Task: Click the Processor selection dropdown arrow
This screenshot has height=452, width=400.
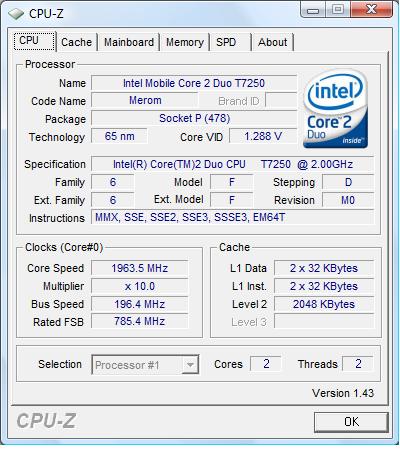Action: coord(190,365)
